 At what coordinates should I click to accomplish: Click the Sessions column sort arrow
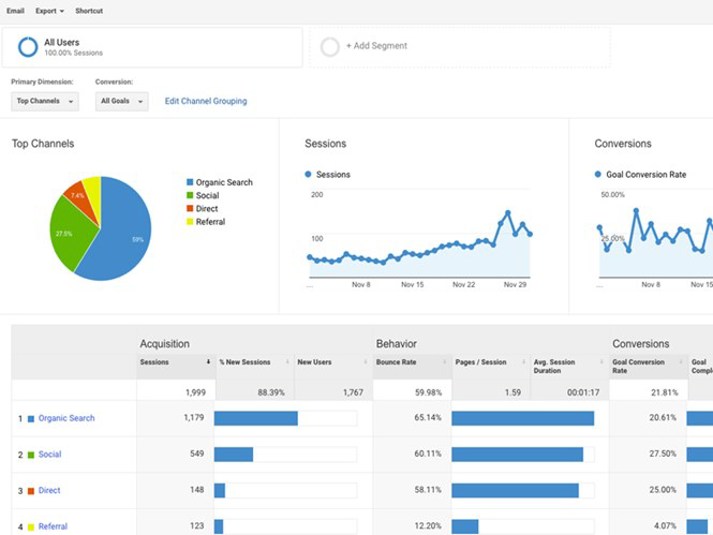click(x=208, y=362)
